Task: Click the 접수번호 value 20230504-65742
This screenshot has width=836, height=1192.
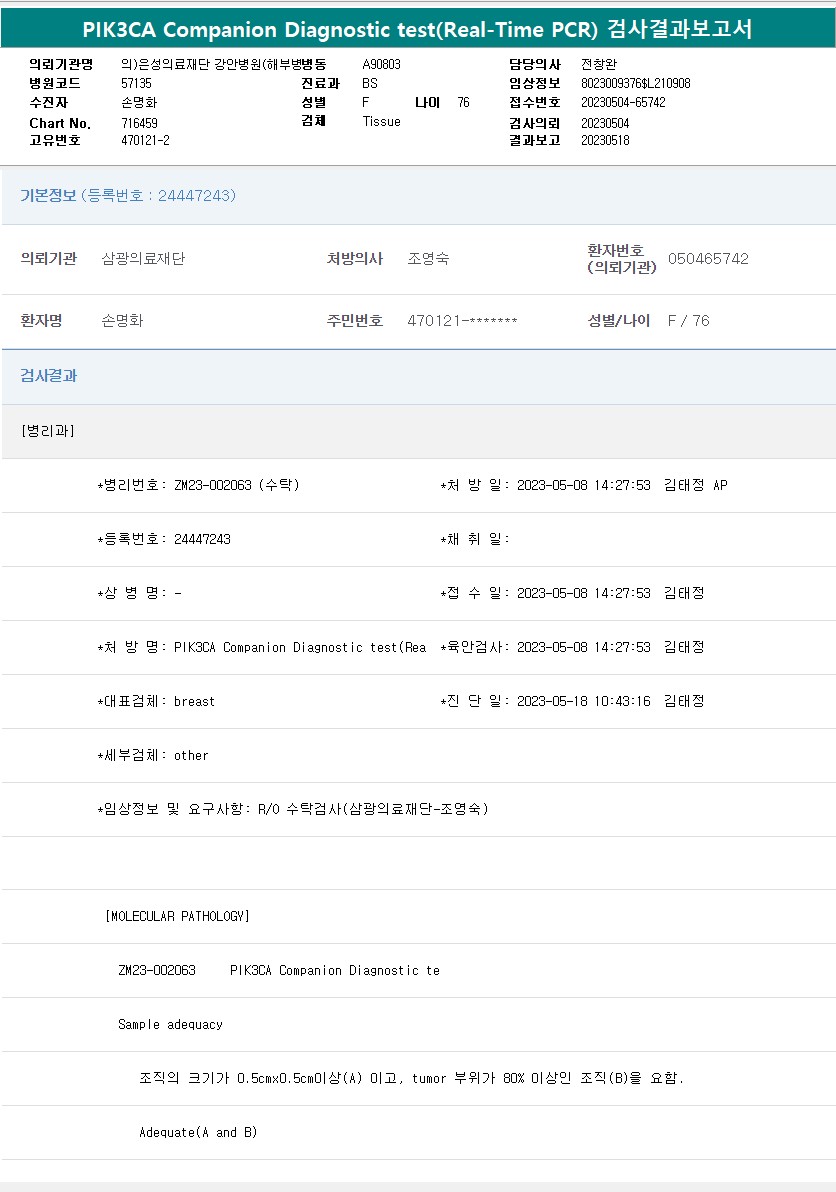Action: tap(623, 102)
